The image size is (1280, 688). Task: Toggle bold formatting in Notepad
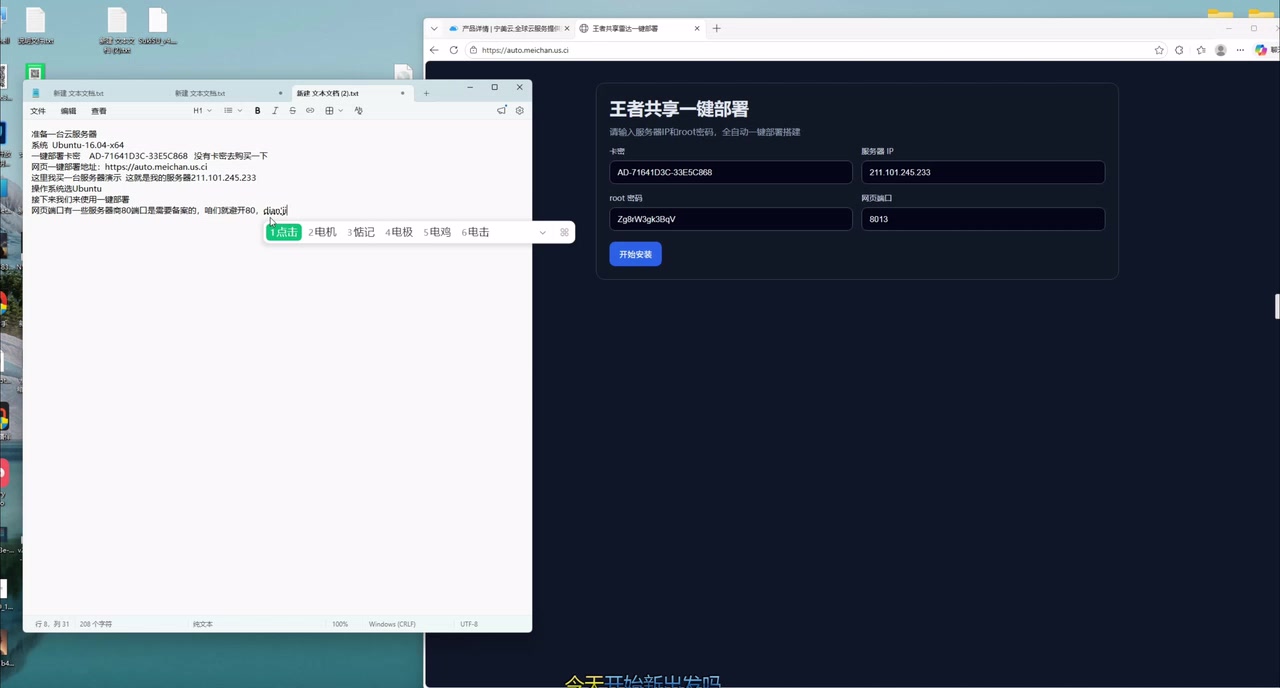click(257, 111)
